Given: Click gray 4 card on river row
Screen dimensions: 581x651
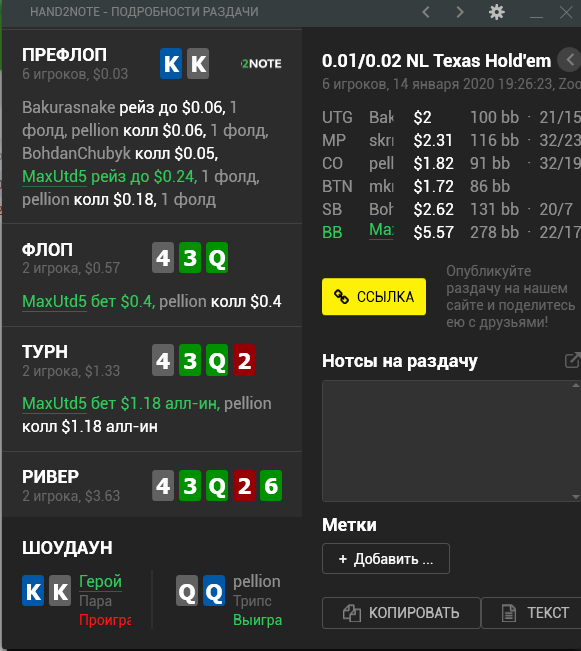Looking at the screenshot, I should [x=163, y=485].
